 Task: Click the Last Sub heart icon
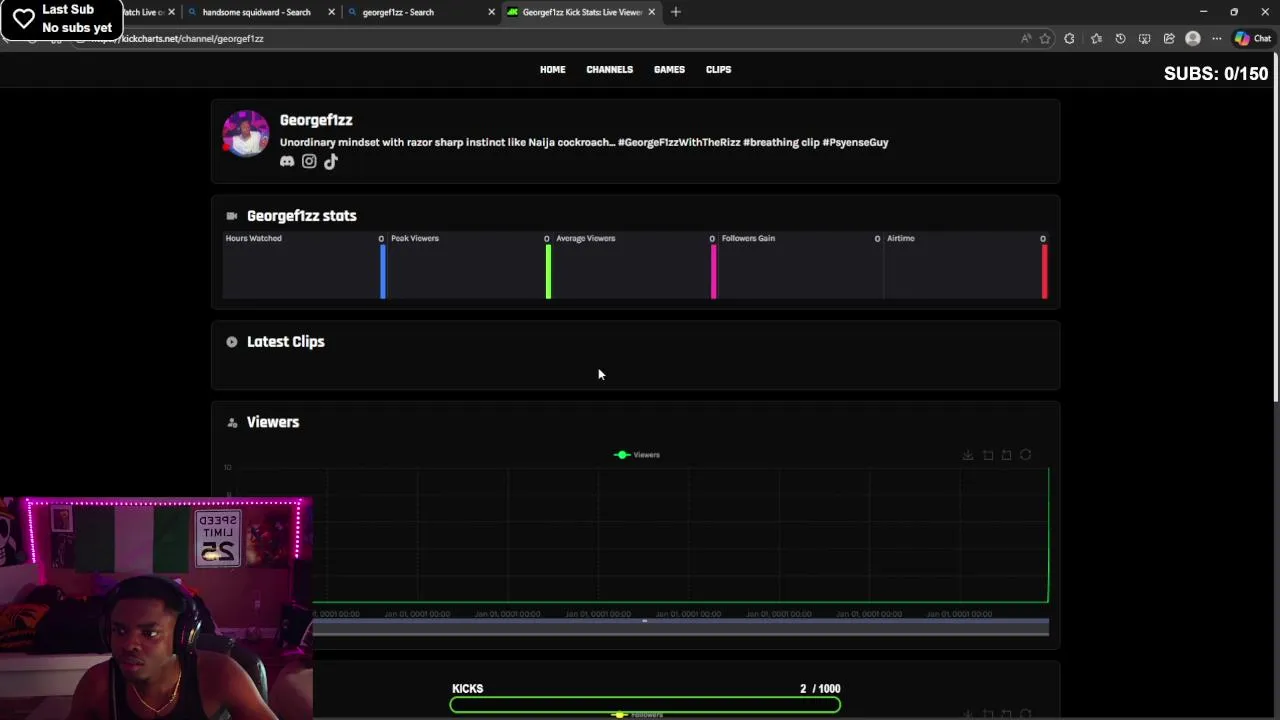click(x=23, y=19)
